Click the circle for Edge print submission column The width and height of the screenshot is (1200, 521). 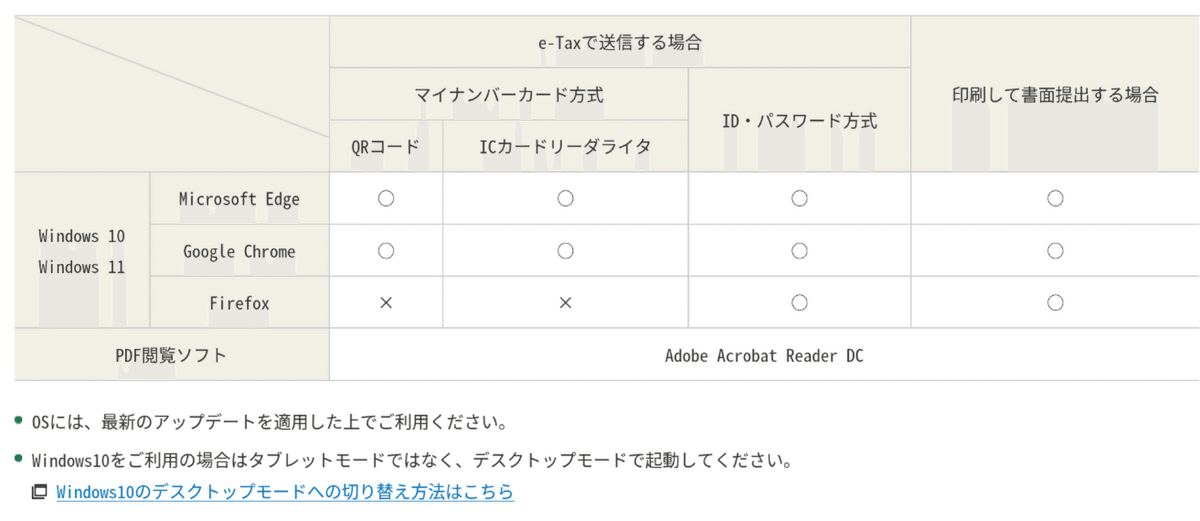(x=1055, y=198)
